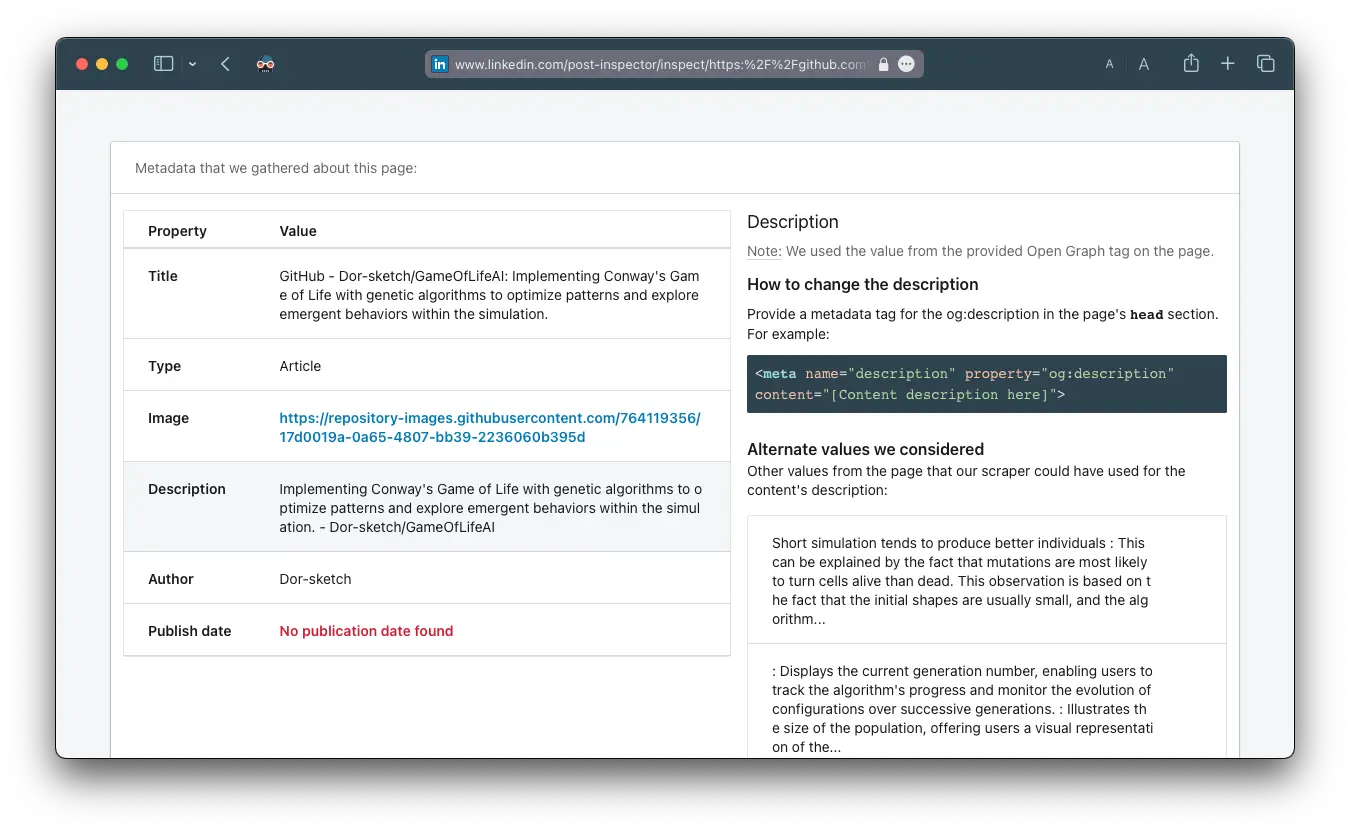Viewport: 1350px width, 832px height.
Task: Show the tab overview icon
Action: pyautogui.click(x=1266, y=64)
